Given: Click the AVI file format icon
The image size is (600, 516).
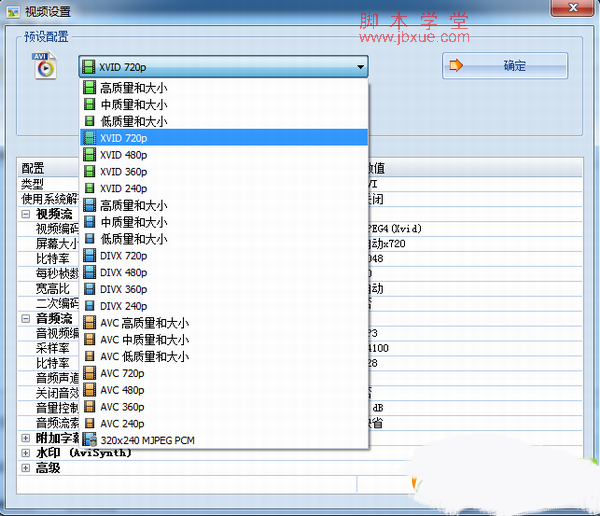Looking at the screenshot, I should [45, 66].
